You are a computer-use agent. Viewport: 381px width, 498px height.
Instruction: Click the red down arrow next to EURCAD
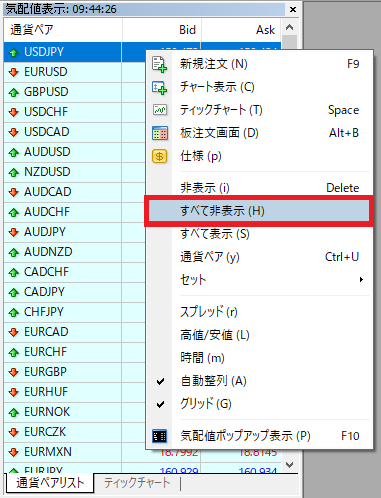tap(14, 332)
